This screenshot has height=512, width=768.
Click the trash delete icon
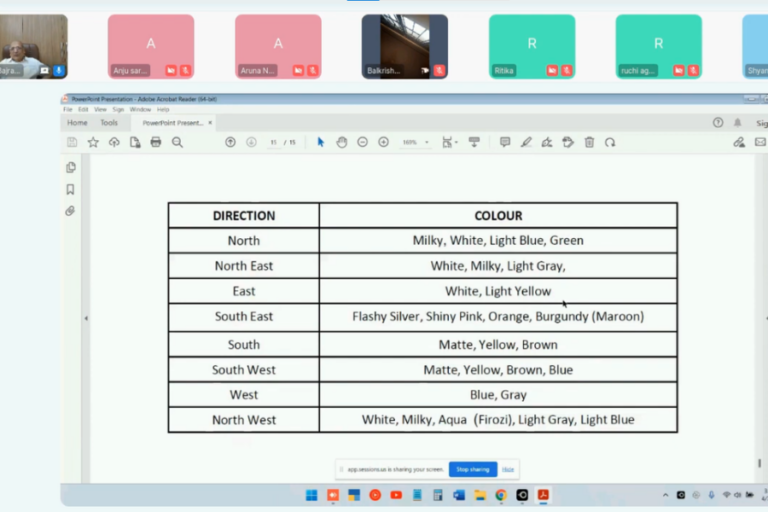(589, 142)
